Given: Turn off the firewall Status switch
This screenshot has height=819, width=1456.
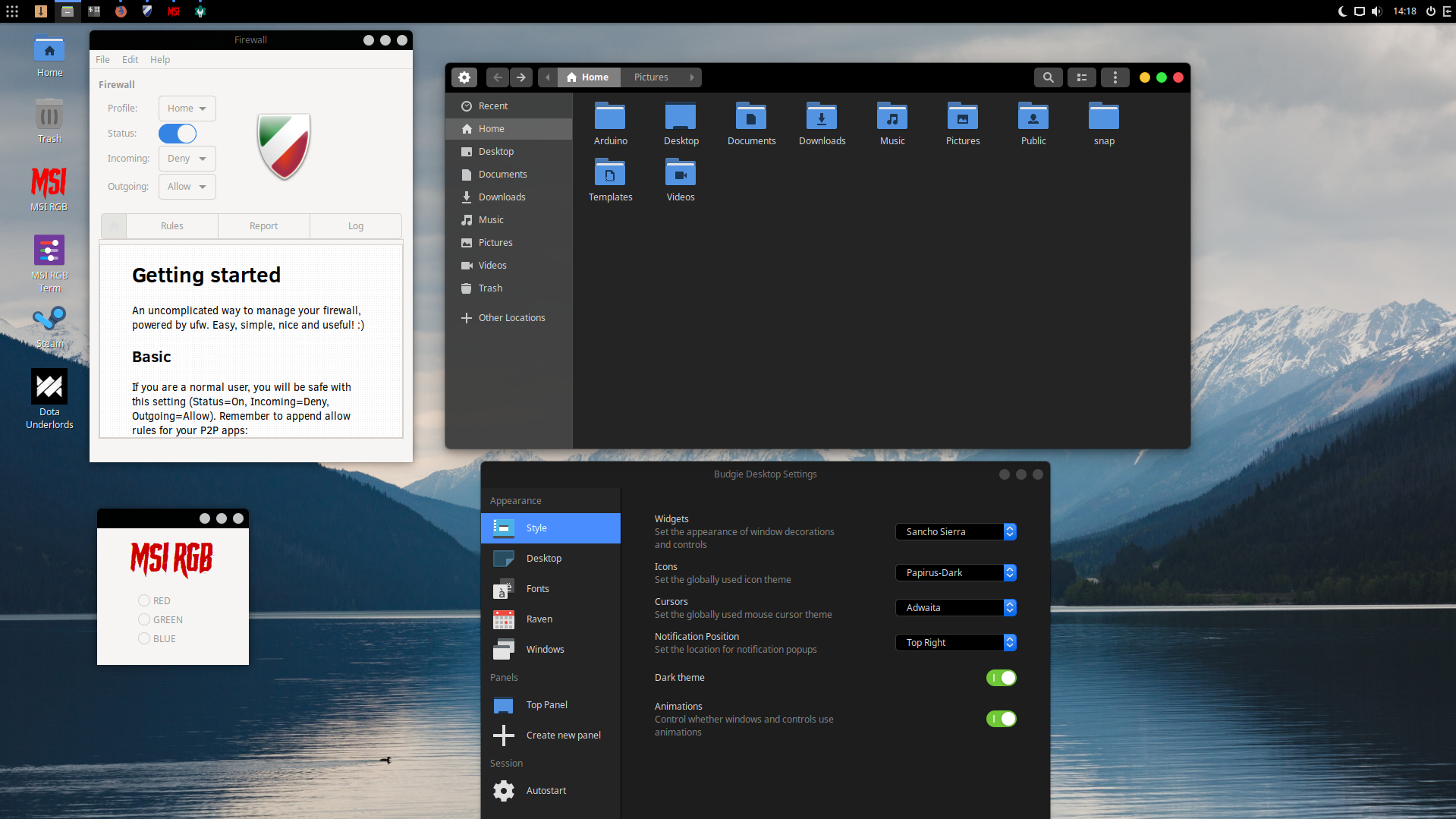Looking at the screenshot, I should (x=178, y=134).
